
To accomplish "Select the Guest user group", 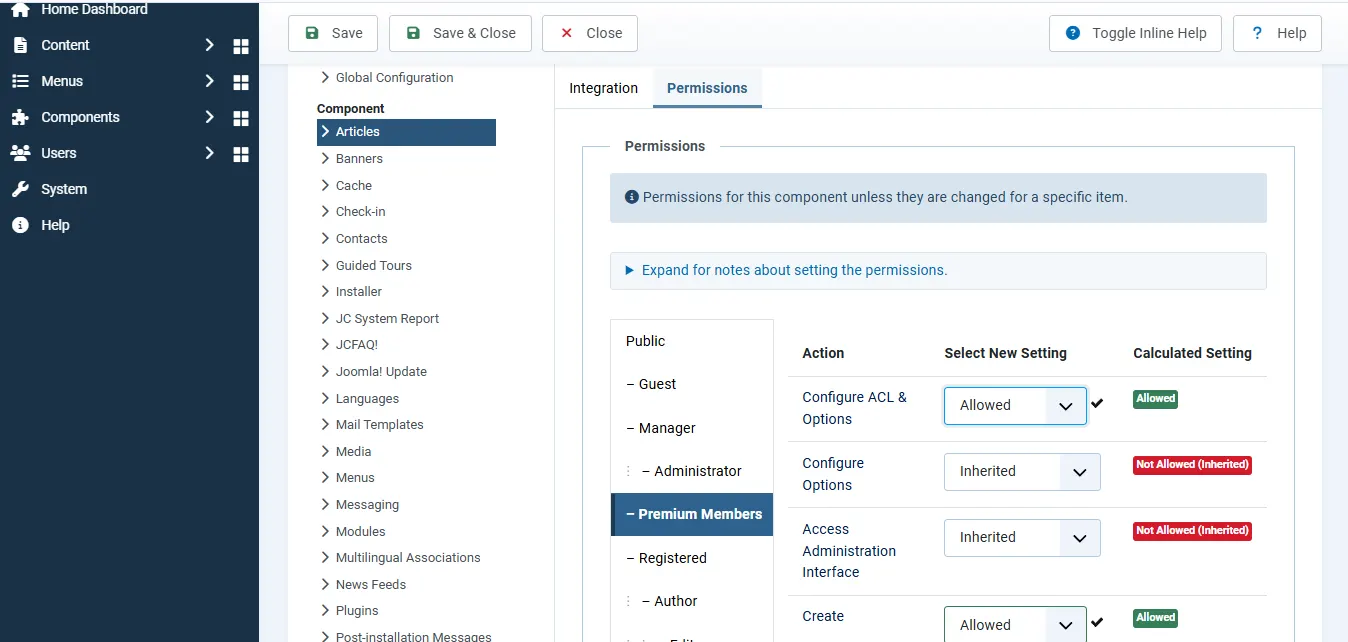I will (x=692, y=384).
